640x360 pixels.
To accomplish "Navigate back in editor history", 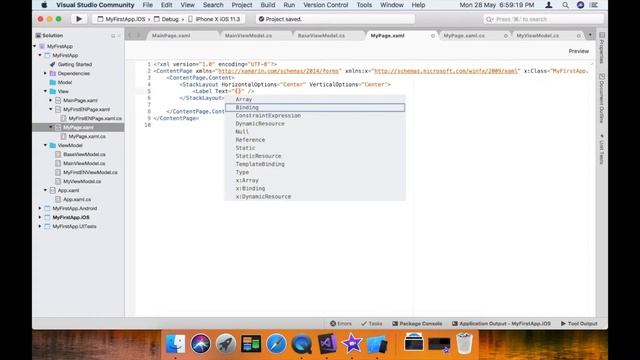I will (130, 36).
